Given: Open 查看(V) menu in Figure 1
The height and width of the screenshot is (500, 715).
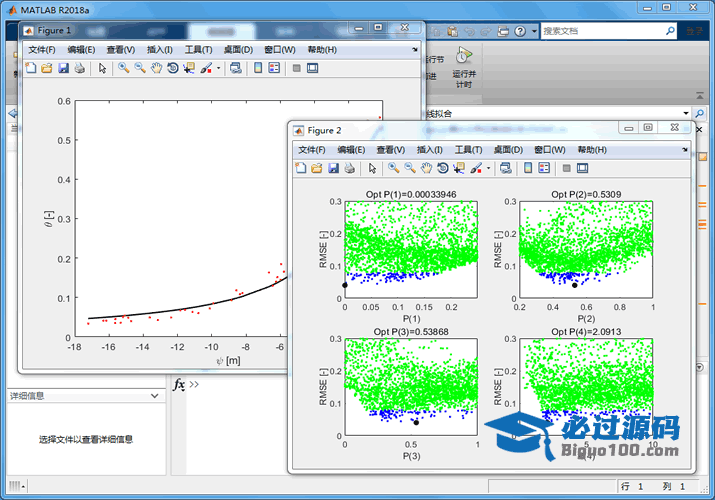Looking at the screenshot, I should [x=121, y=50].
